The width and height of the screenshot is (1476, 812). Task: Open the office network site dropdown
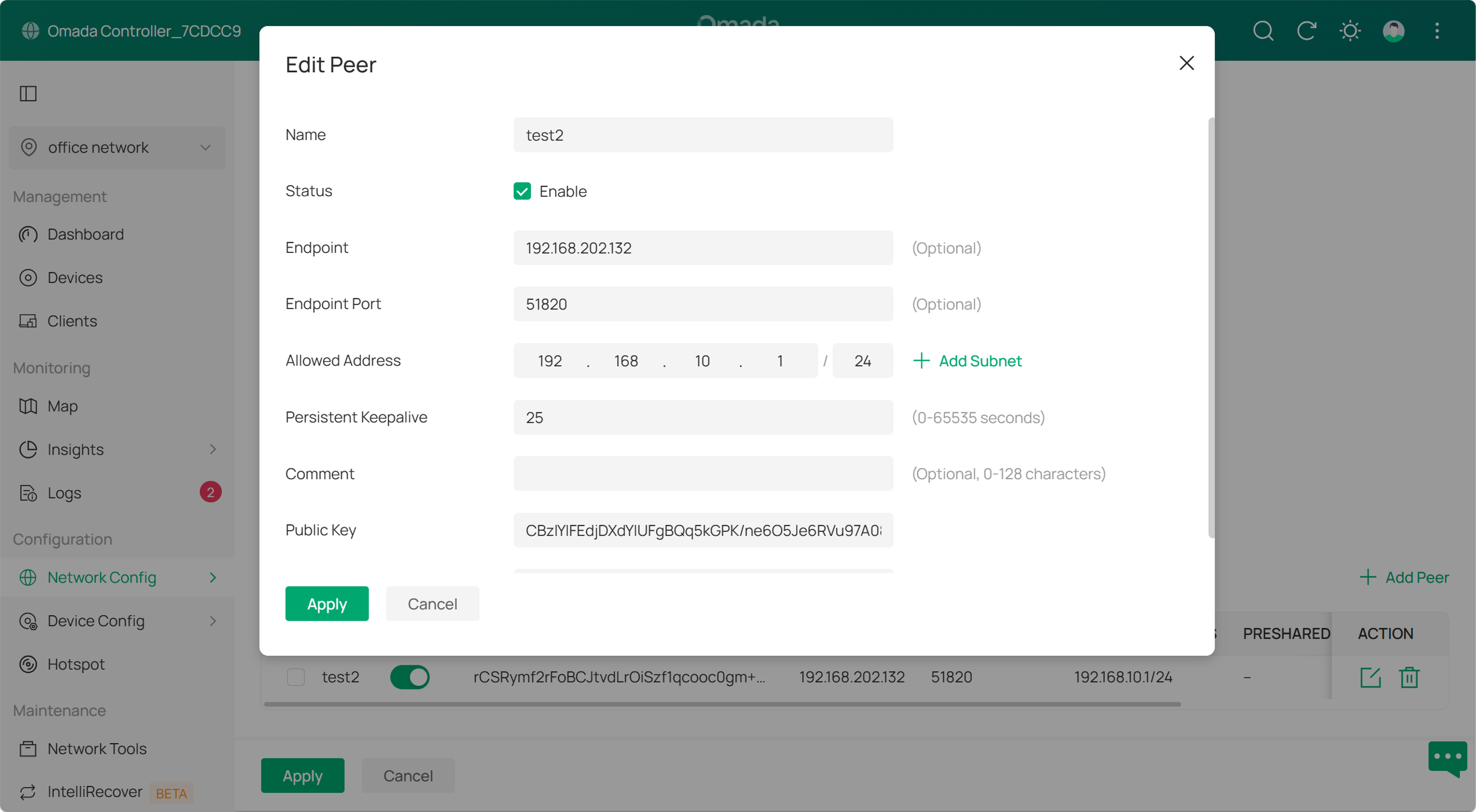[117, 148]
